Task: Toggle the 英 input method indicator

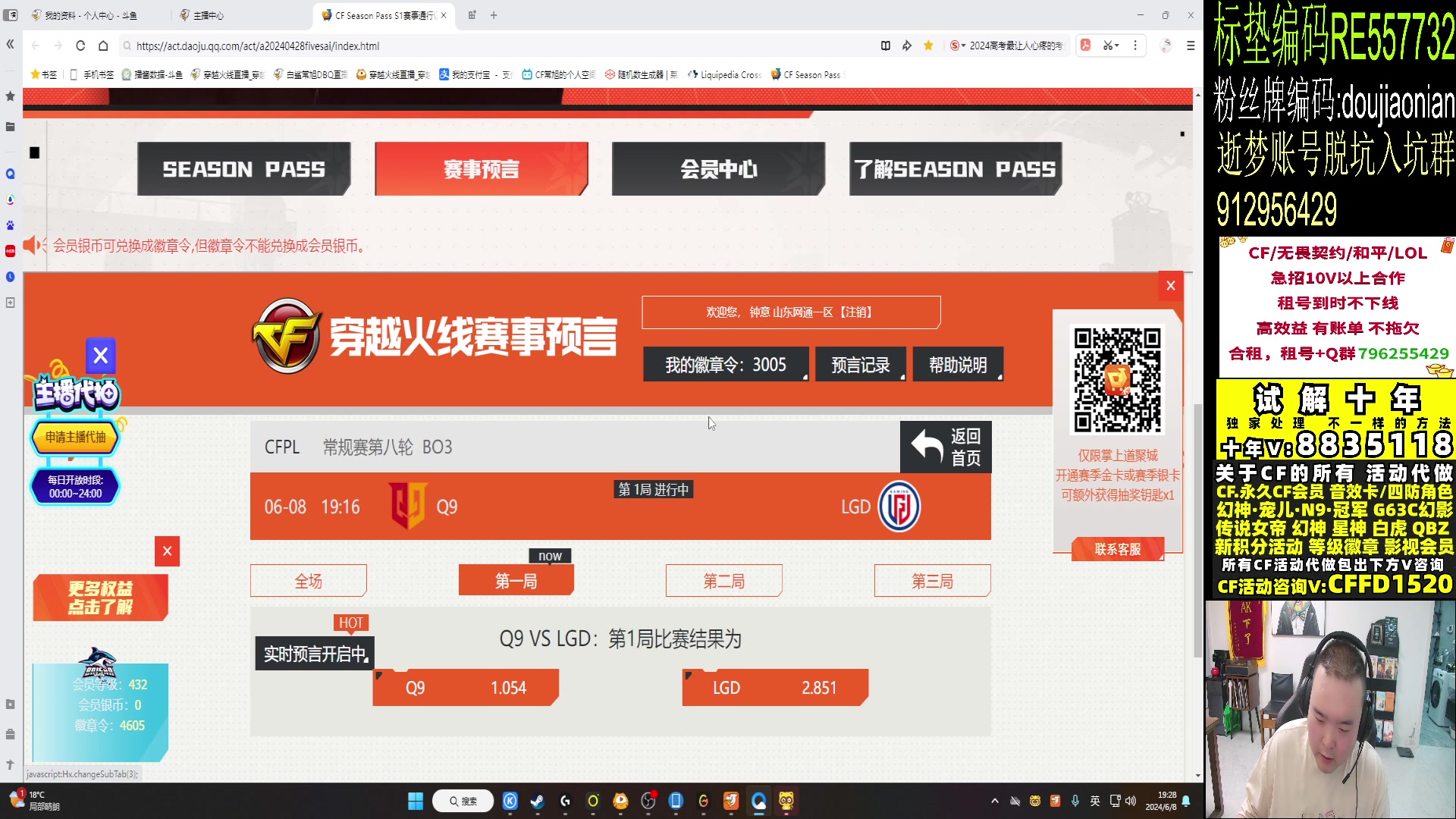Action: (1094, 801)
